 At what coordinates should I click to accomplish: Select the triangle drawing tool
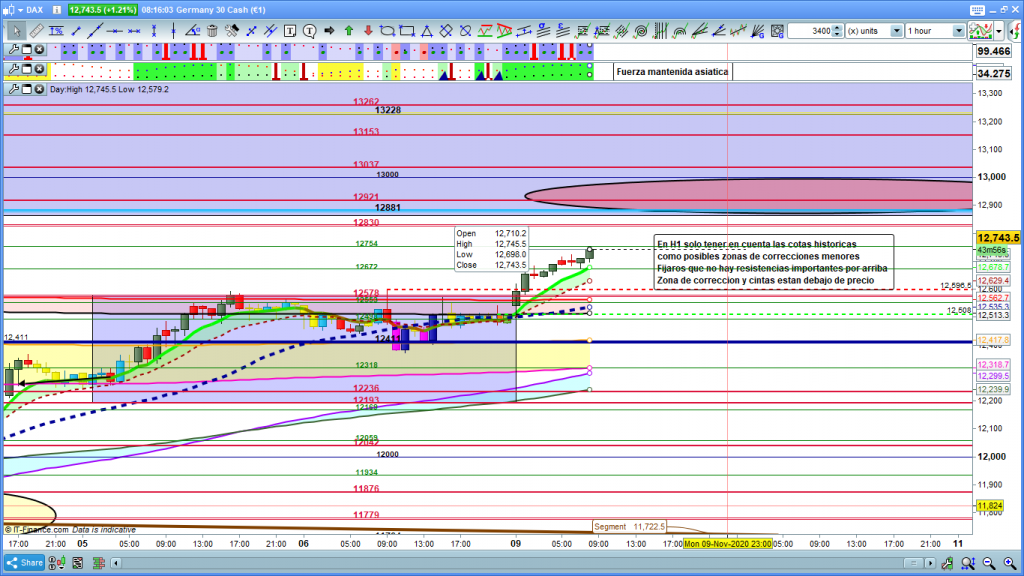tap(426, 31)
